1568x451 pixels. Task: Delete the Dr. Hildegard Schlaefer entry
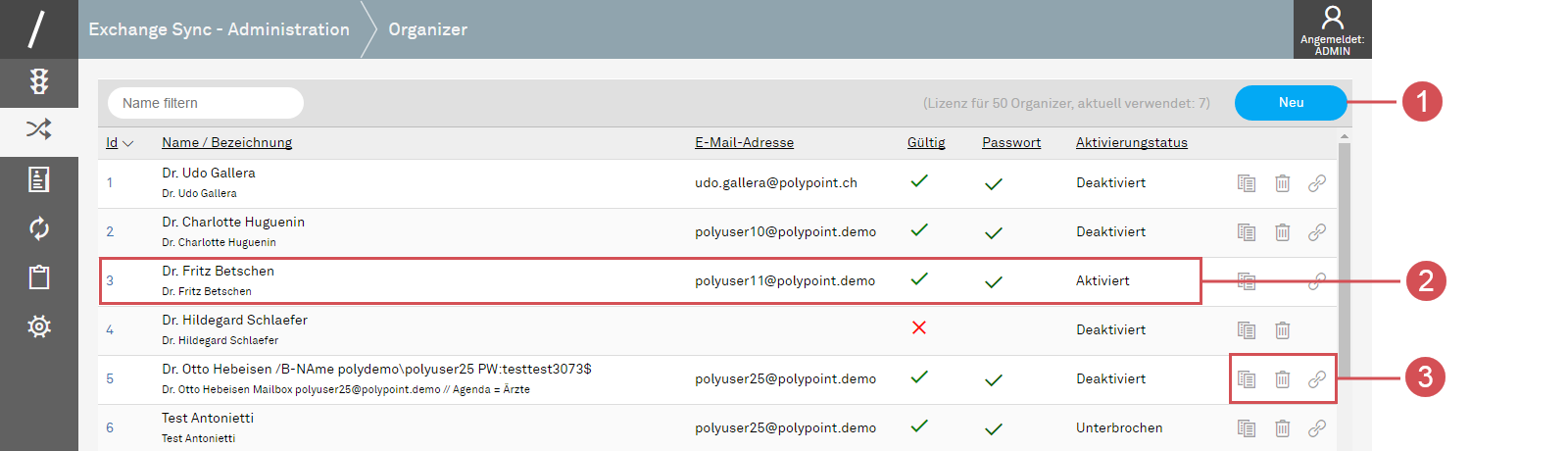pyautogui.click(x=1282, y=330)
